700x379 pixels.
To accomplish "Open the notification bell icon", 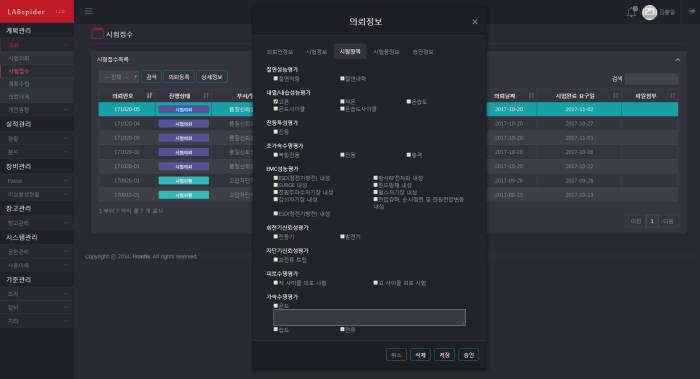I will coord(631,12).
